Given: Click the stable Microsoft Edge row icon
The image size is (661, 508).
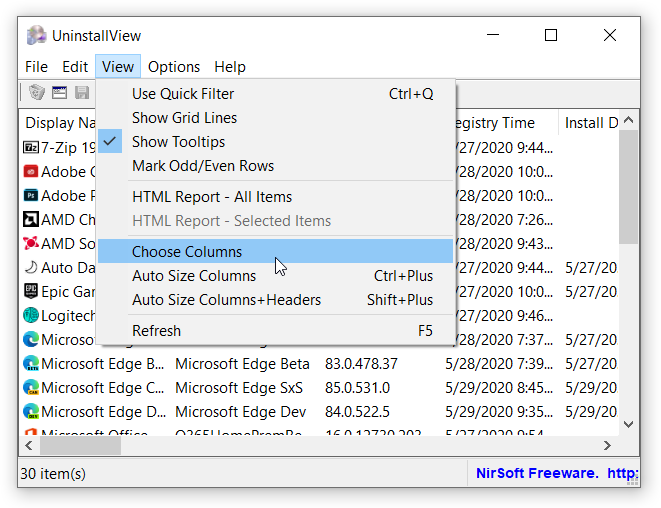Looking at the screenshot, I should click(31, 339).
